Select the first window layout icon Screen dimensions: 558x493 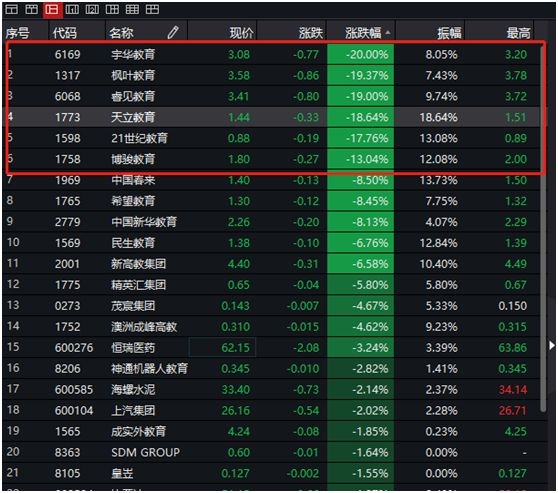click(x=11, y=9)
